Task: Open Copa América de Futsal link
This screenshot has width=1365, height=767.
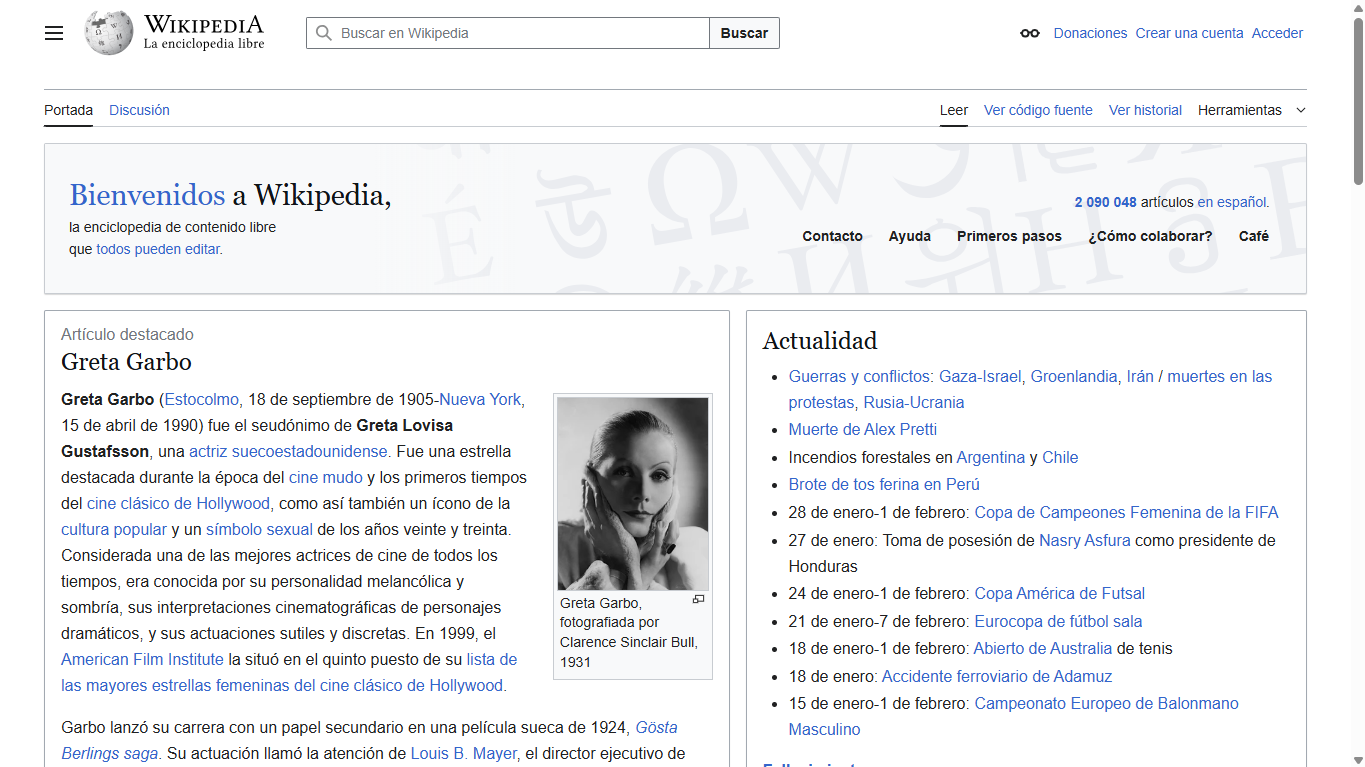Action: pyautogui.click(x=1060, y=593)
